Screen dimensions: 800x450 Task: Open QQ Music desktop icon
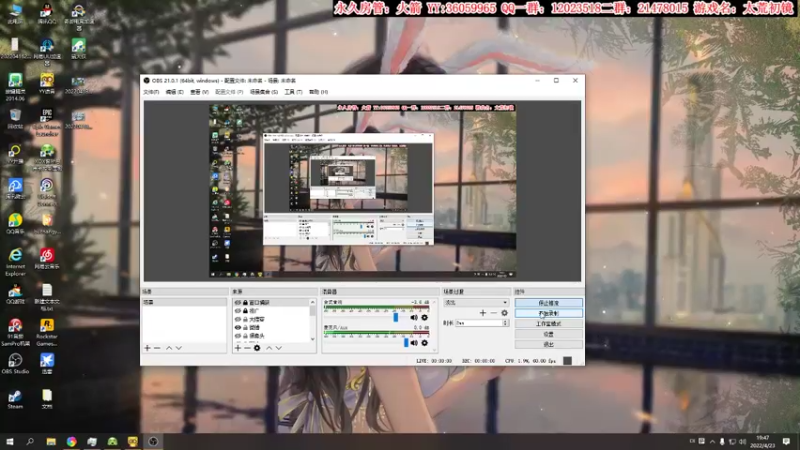pos(15,223)
